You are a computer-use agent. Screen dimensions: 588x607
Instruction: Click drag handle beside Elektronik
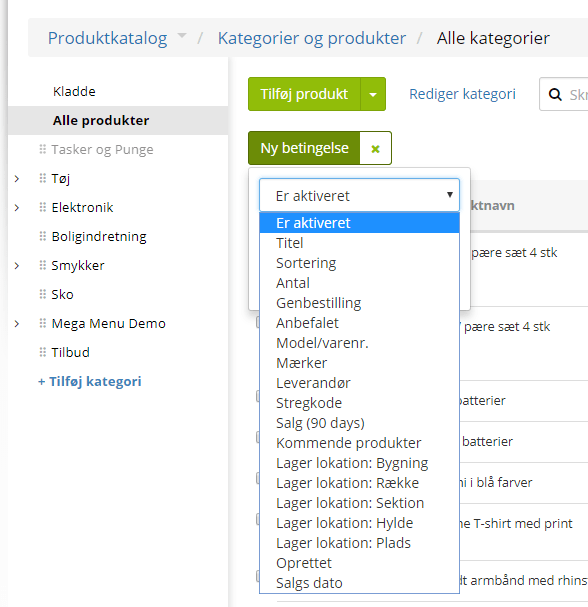click(x=43, y=207)
